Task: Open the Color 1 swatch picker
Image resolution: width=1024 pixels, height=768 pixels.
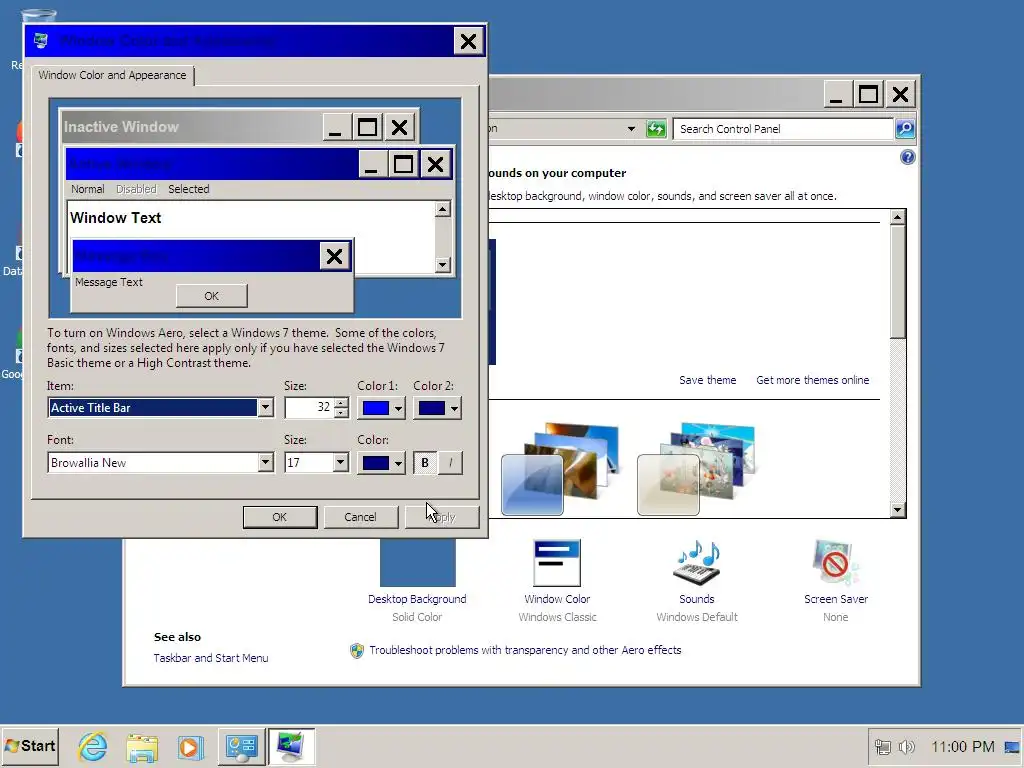Action: (381, 408)
